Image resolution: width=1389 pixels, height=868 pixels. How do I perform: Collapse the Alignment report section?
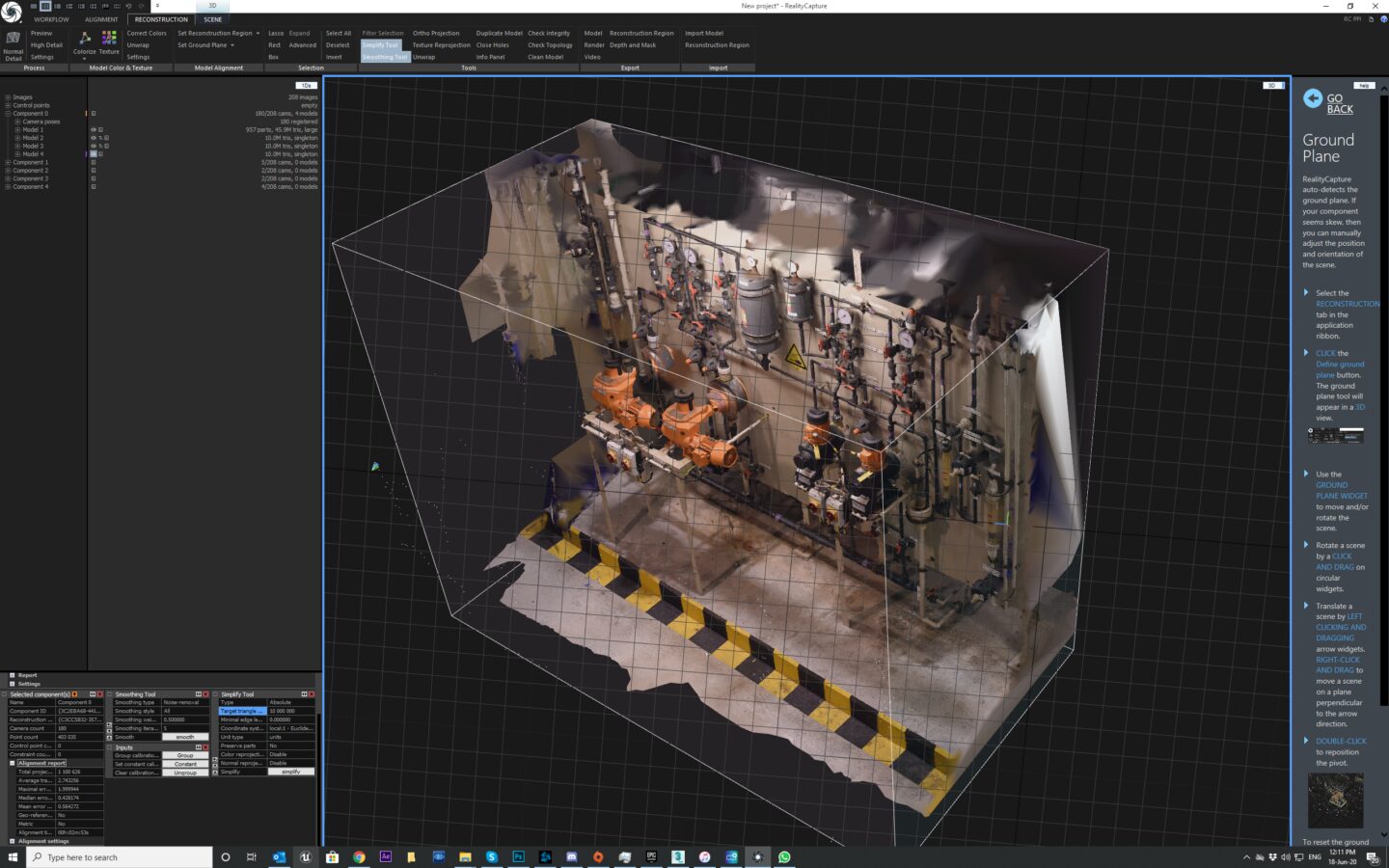pyautogui.click(x=13, y=763)
